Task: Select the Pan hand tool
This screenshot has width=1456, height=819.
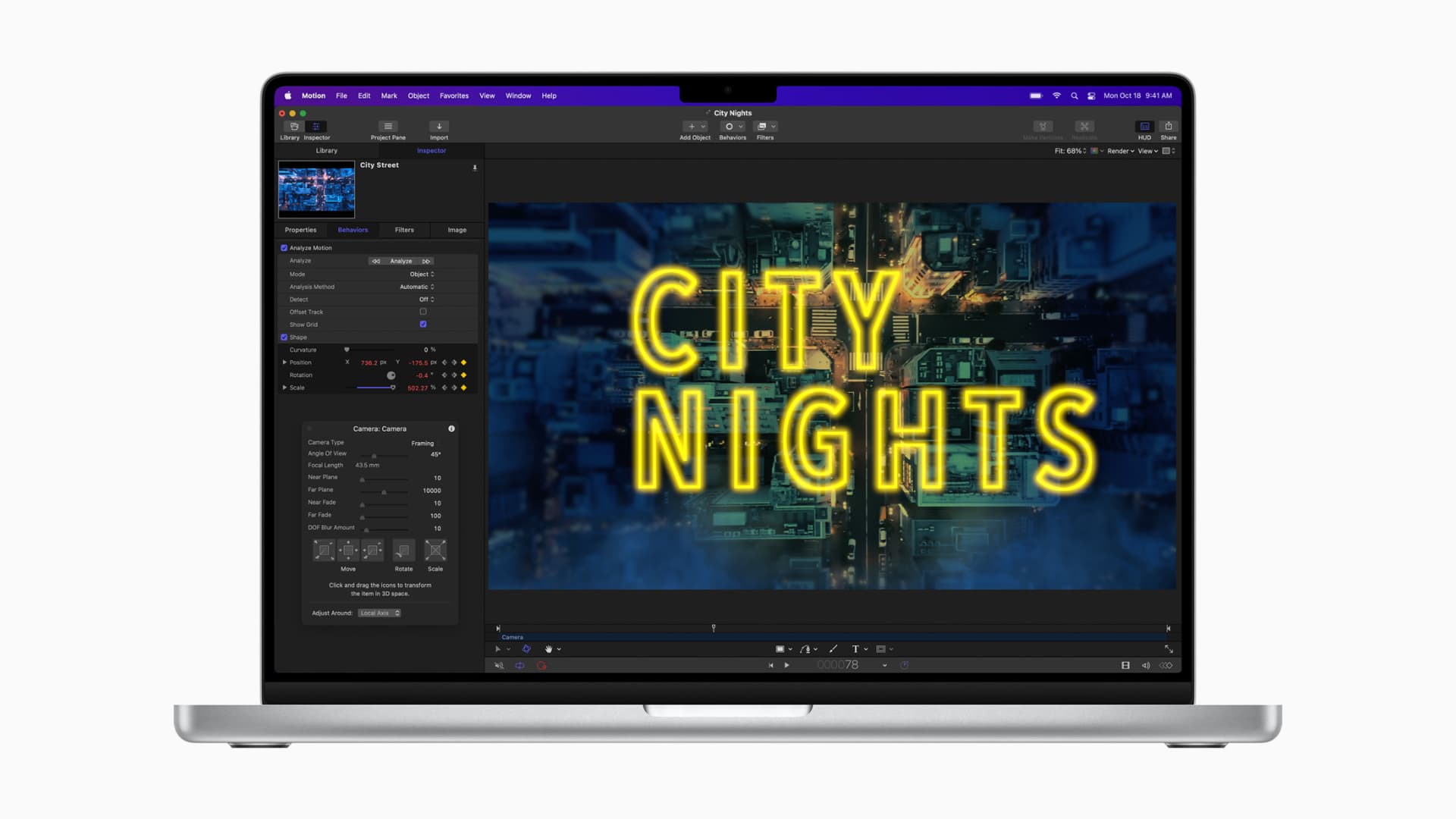Action: pos(548,649)
